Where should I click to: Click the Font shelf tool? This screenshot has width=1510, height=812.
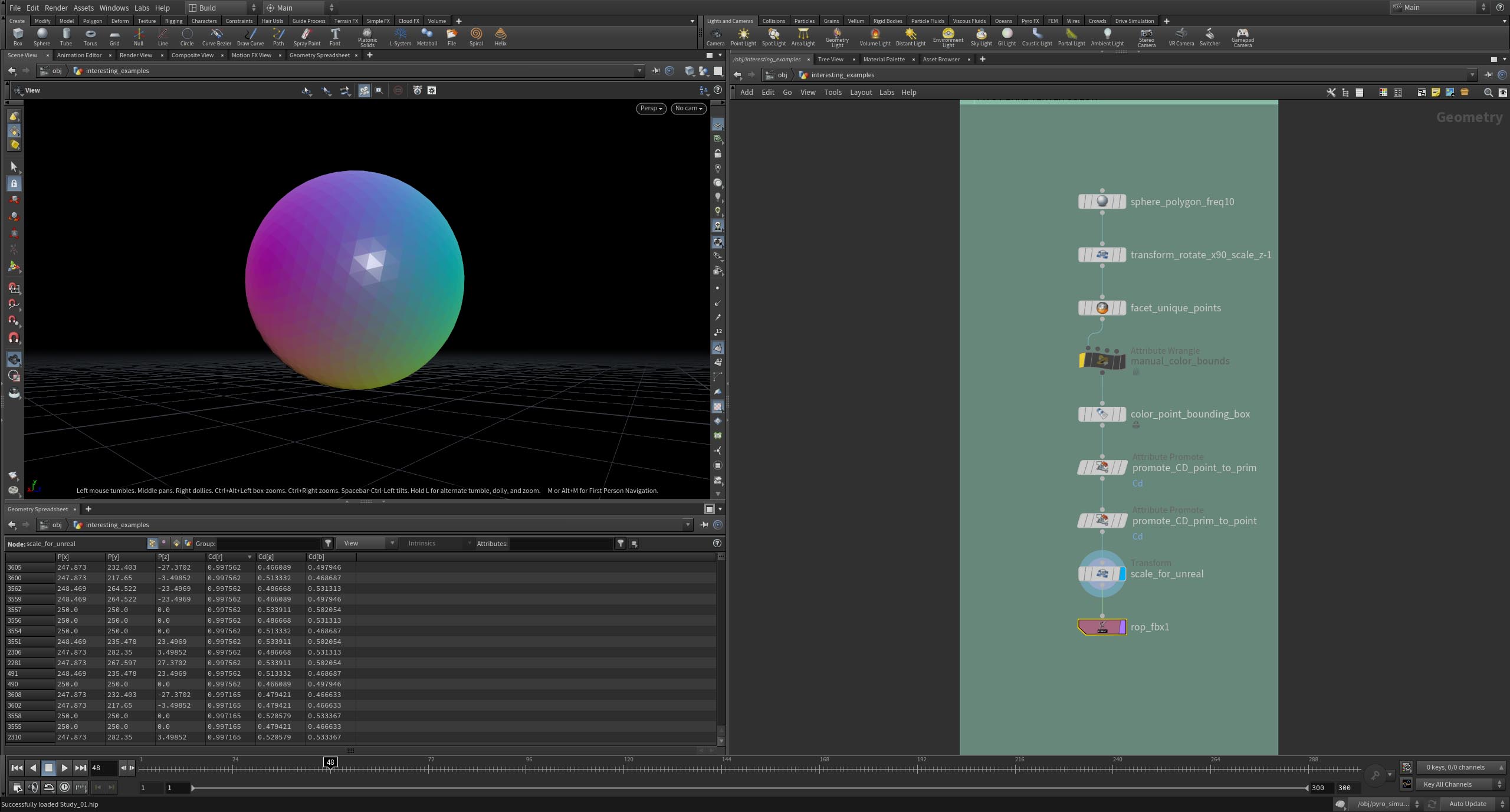[x=335, y=37]
